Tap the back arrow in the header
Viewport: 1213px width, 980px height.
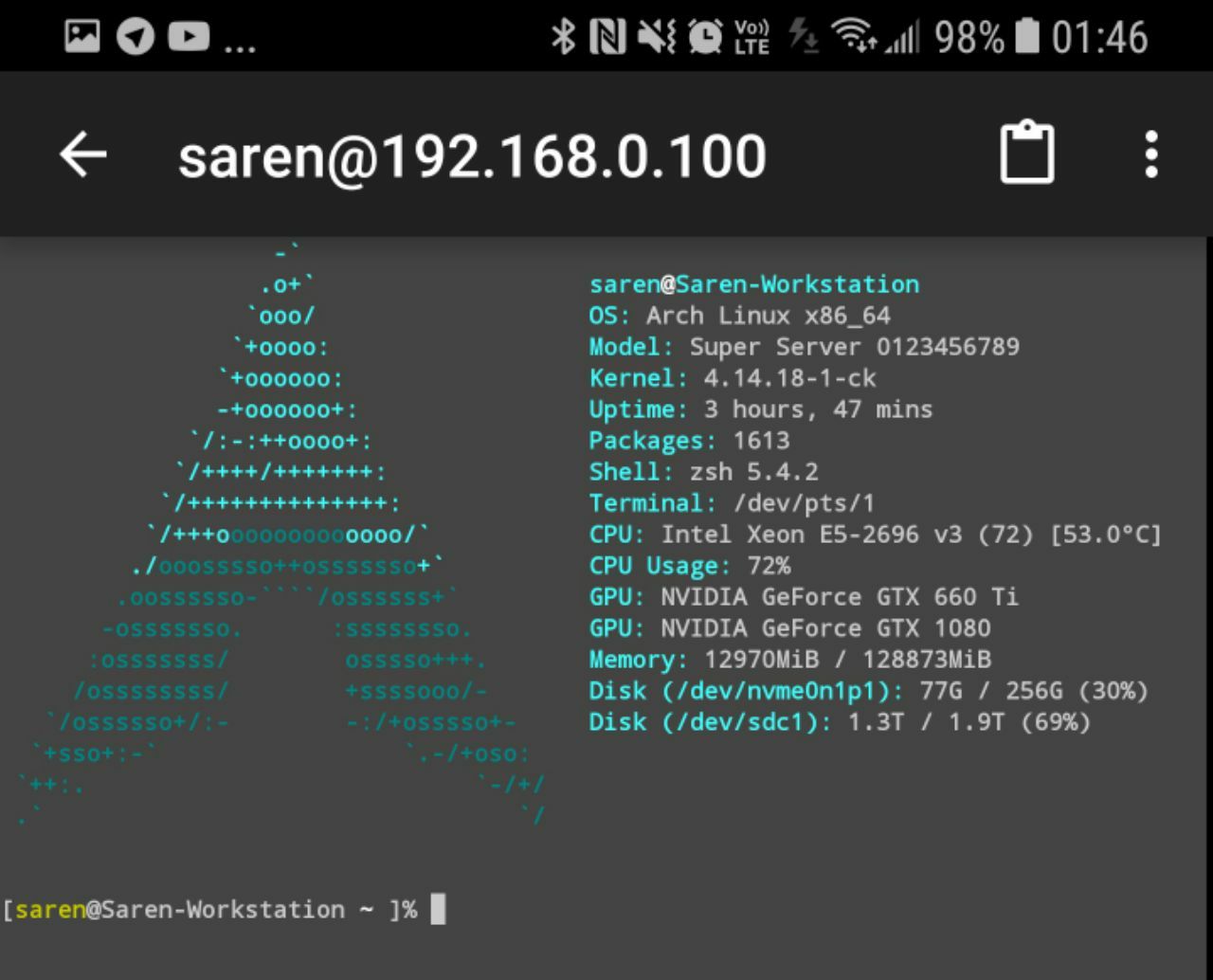click(x=83, y=154)
